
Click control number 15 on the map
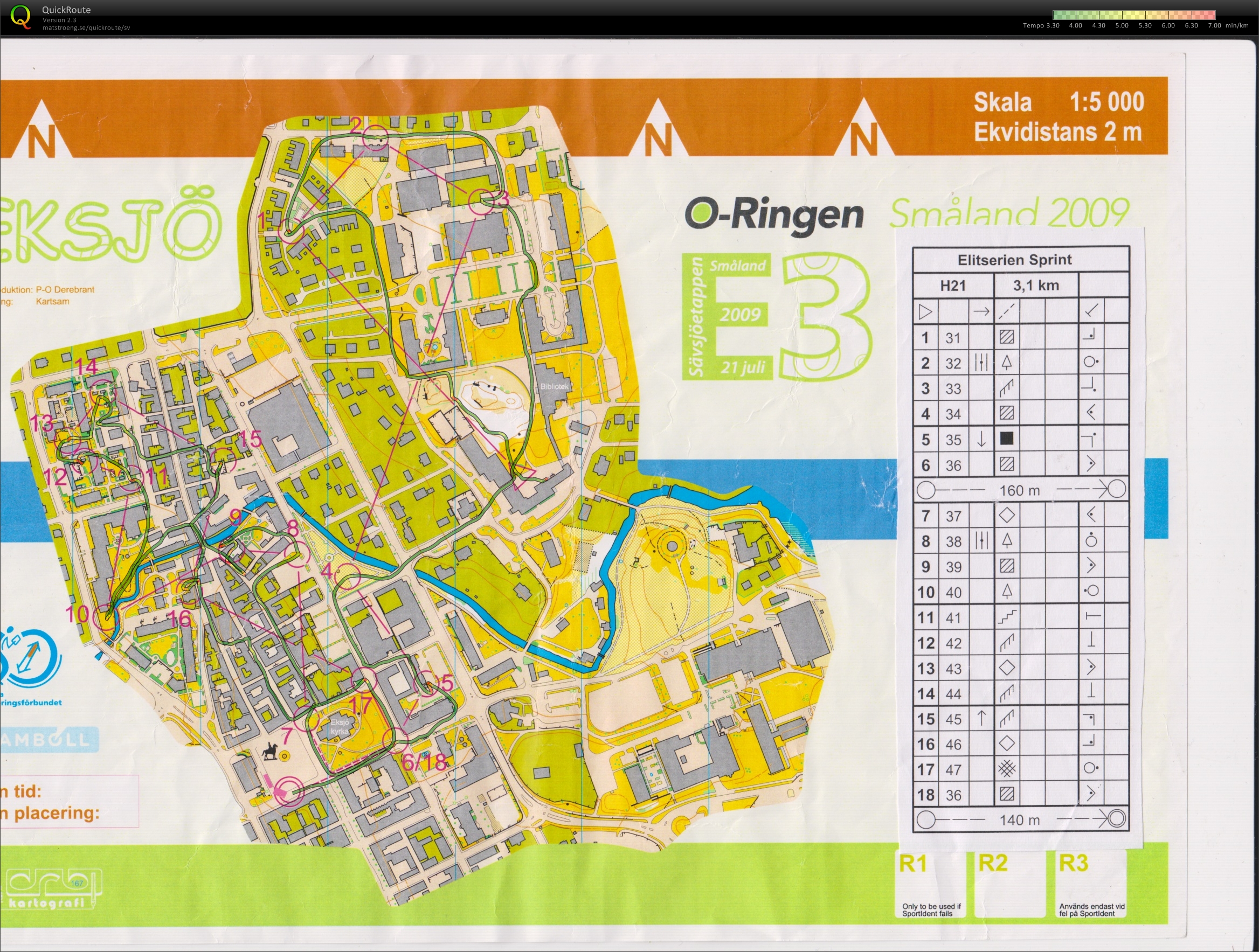click(250, 439)
